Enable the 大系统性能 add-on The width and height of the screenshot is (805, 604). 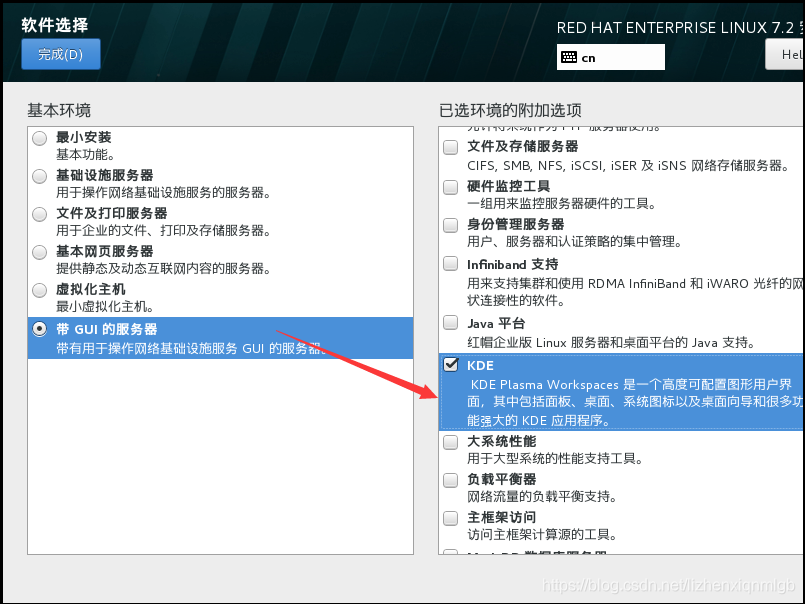(450, 441)
